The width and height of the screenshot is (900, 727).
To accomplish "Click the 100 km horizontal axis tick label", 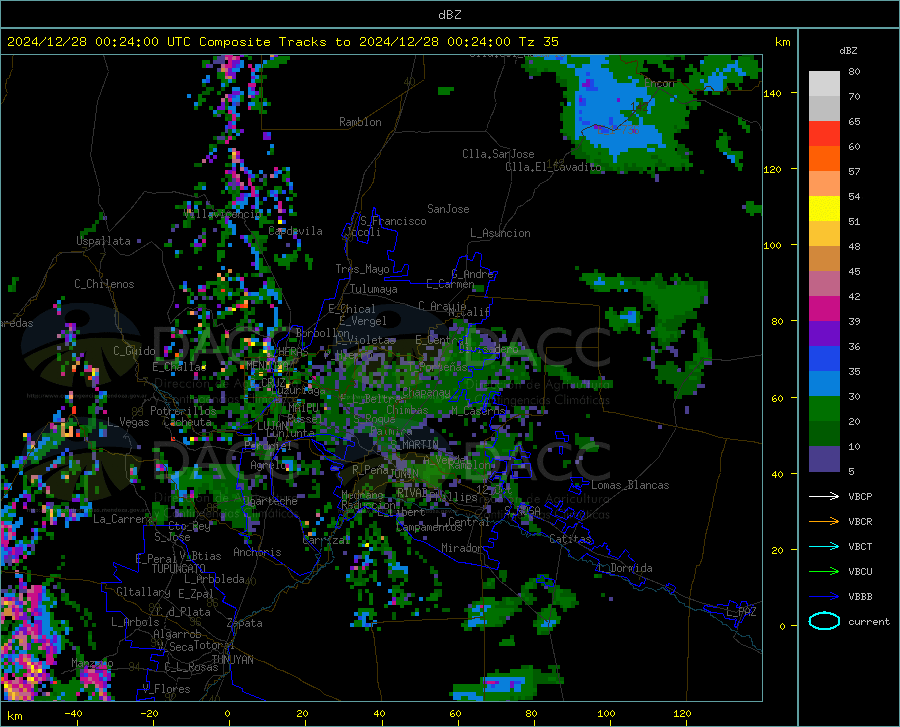I will click(606, 713).
